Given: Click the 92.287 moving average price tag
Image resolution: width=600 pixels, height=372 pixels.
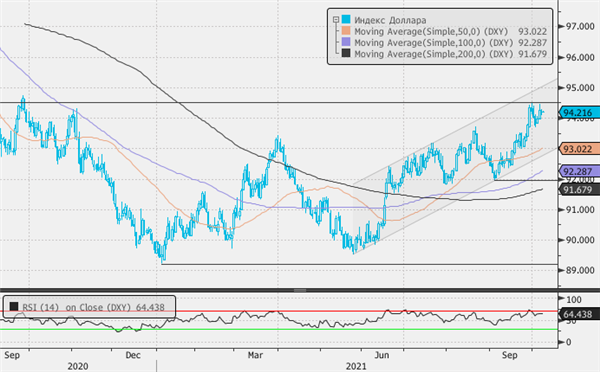Looking at the screenshot, I should coord(579,171).
